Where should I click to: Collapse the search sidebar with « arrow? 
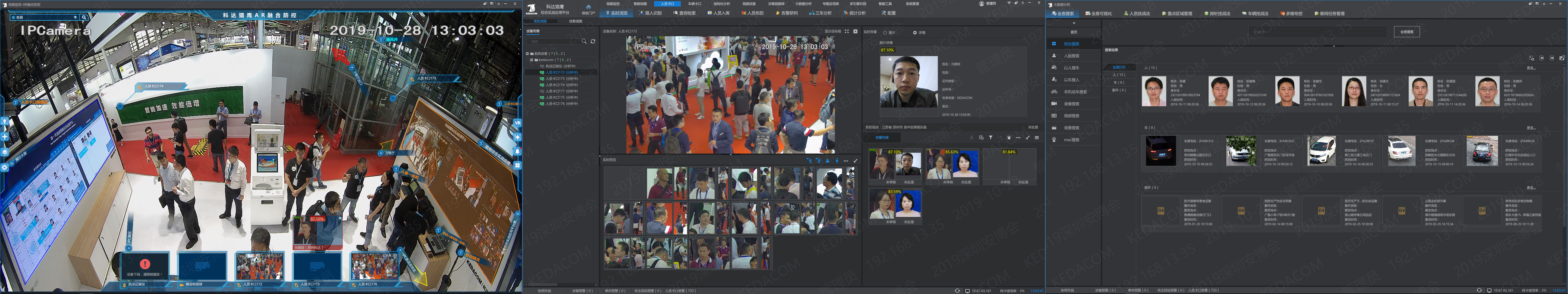pyautogui.click(x=1074, y=23)
